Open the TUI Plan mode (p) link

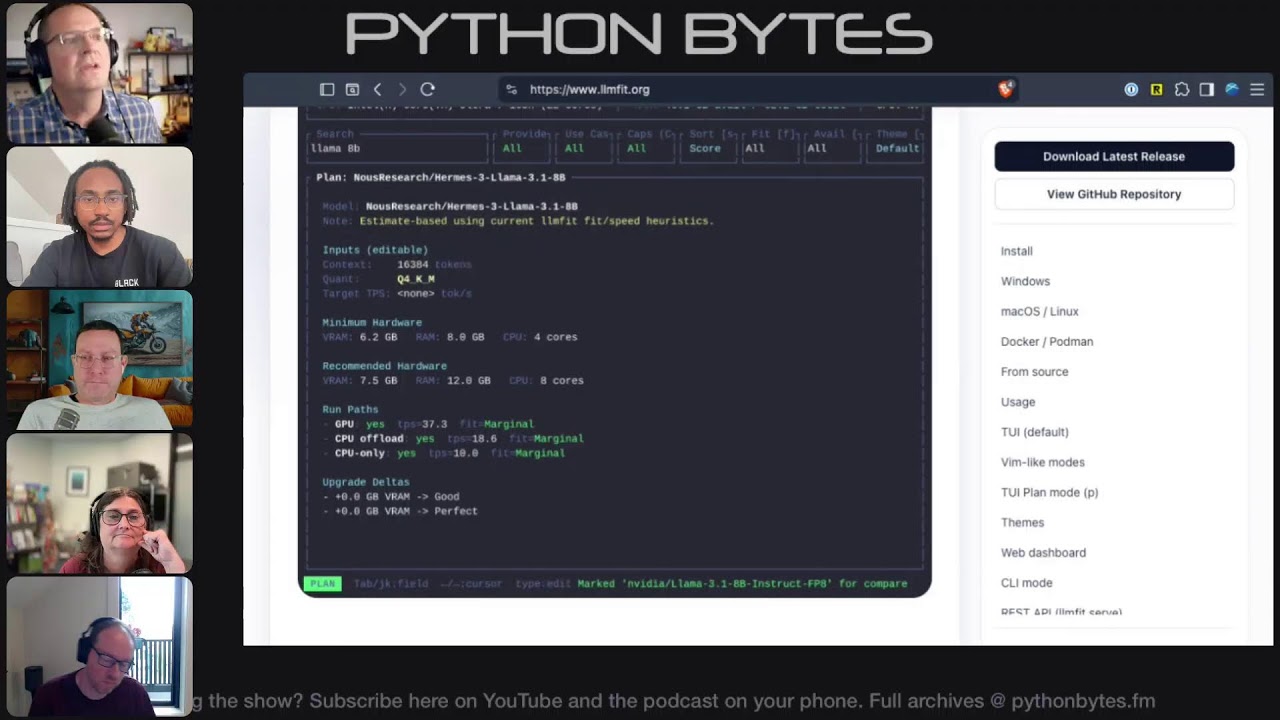[1049, 492]
